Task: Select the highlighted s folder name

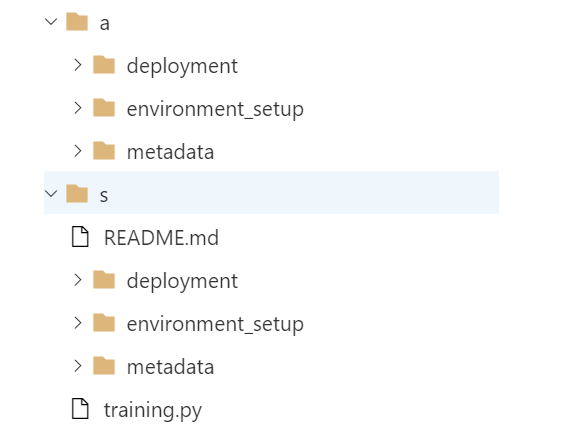Action: point(104,195)
